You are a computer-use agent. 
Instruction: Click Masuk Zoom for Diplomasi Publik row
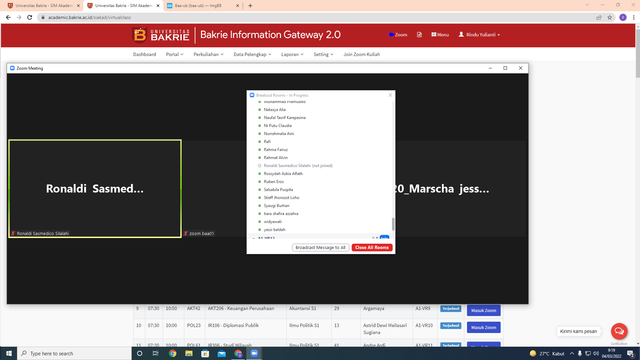point(484,327)
